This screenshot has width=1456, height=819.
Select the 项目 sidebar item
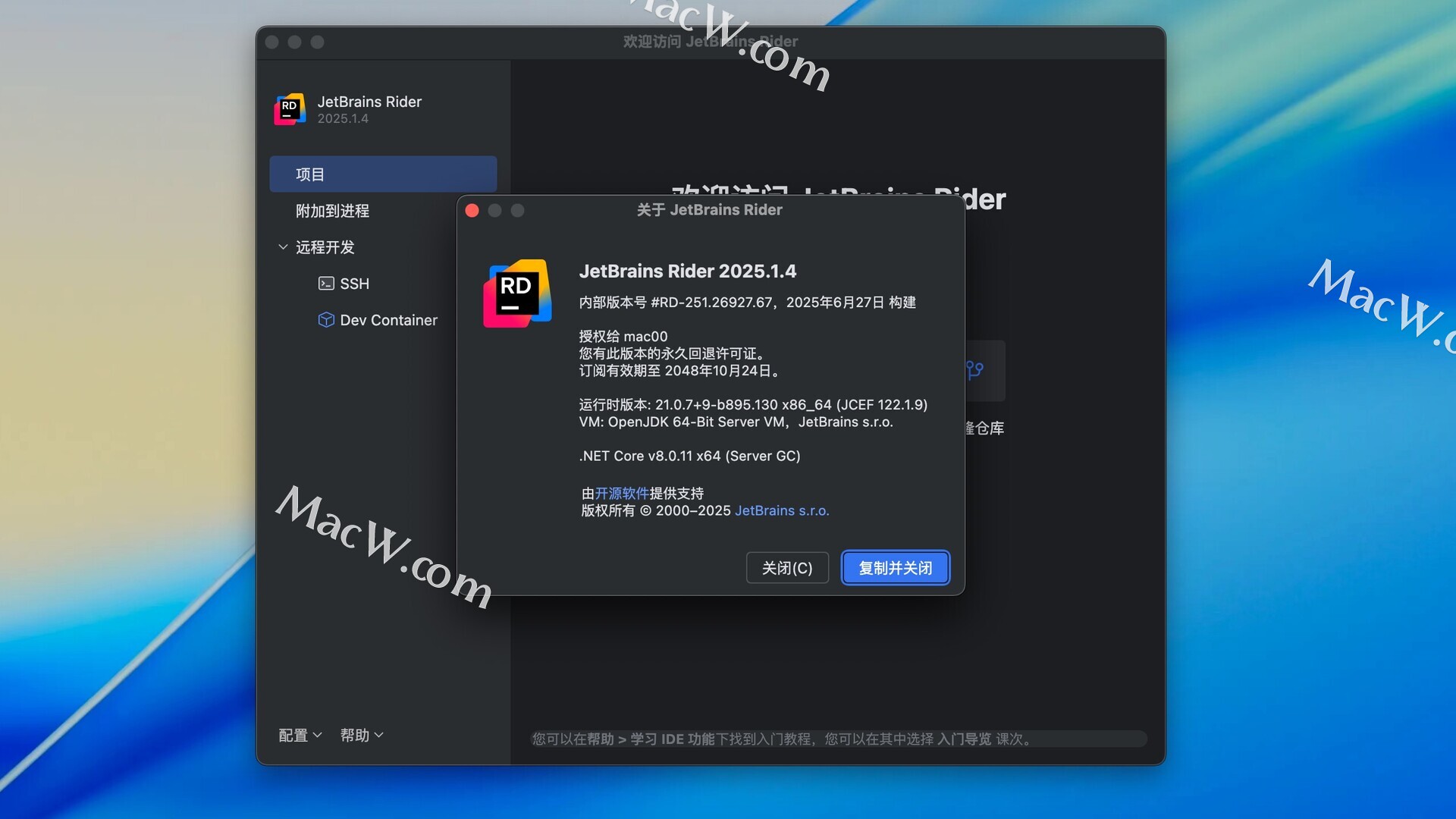[383, 174]
